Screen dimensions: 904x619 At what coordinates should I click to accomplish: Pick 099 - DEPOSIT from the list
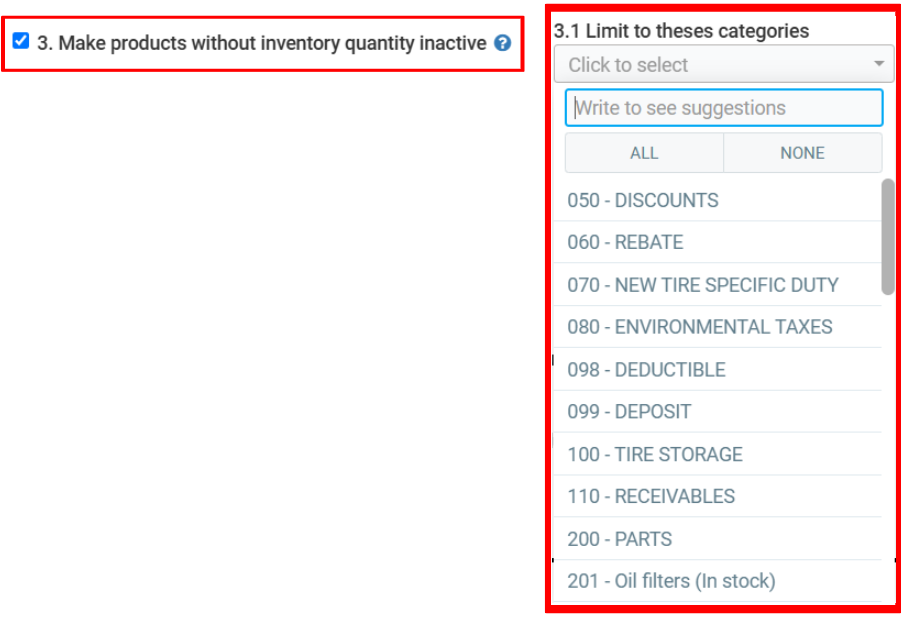click(629, 412)
